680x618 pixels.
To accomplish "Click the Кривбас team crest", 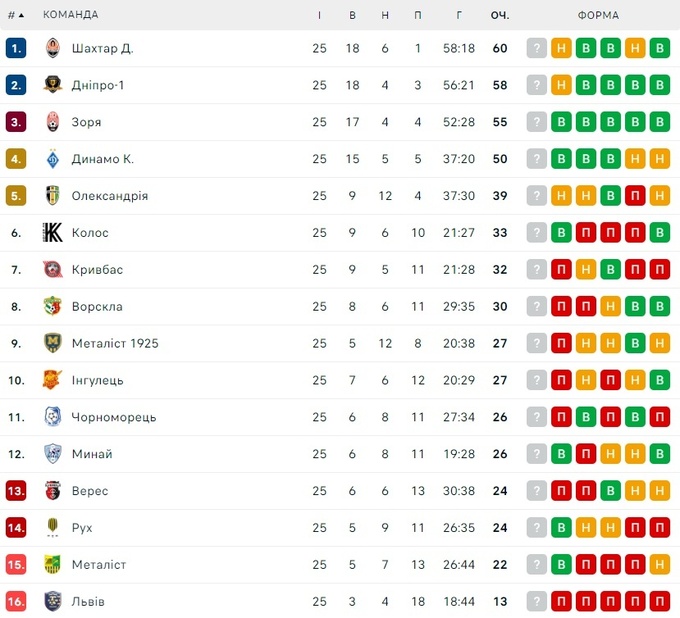I will 53,270.
